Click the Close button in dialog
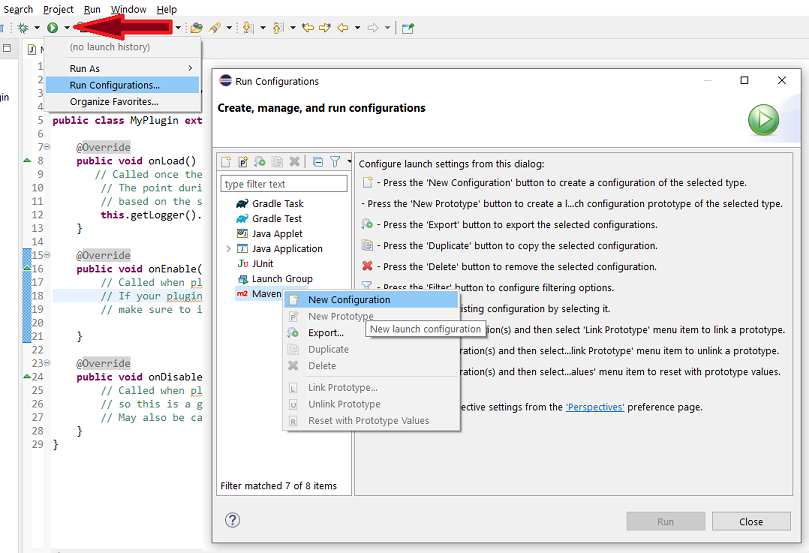The width and height of the screenshot is (809, 553). [x=751, y=521]
